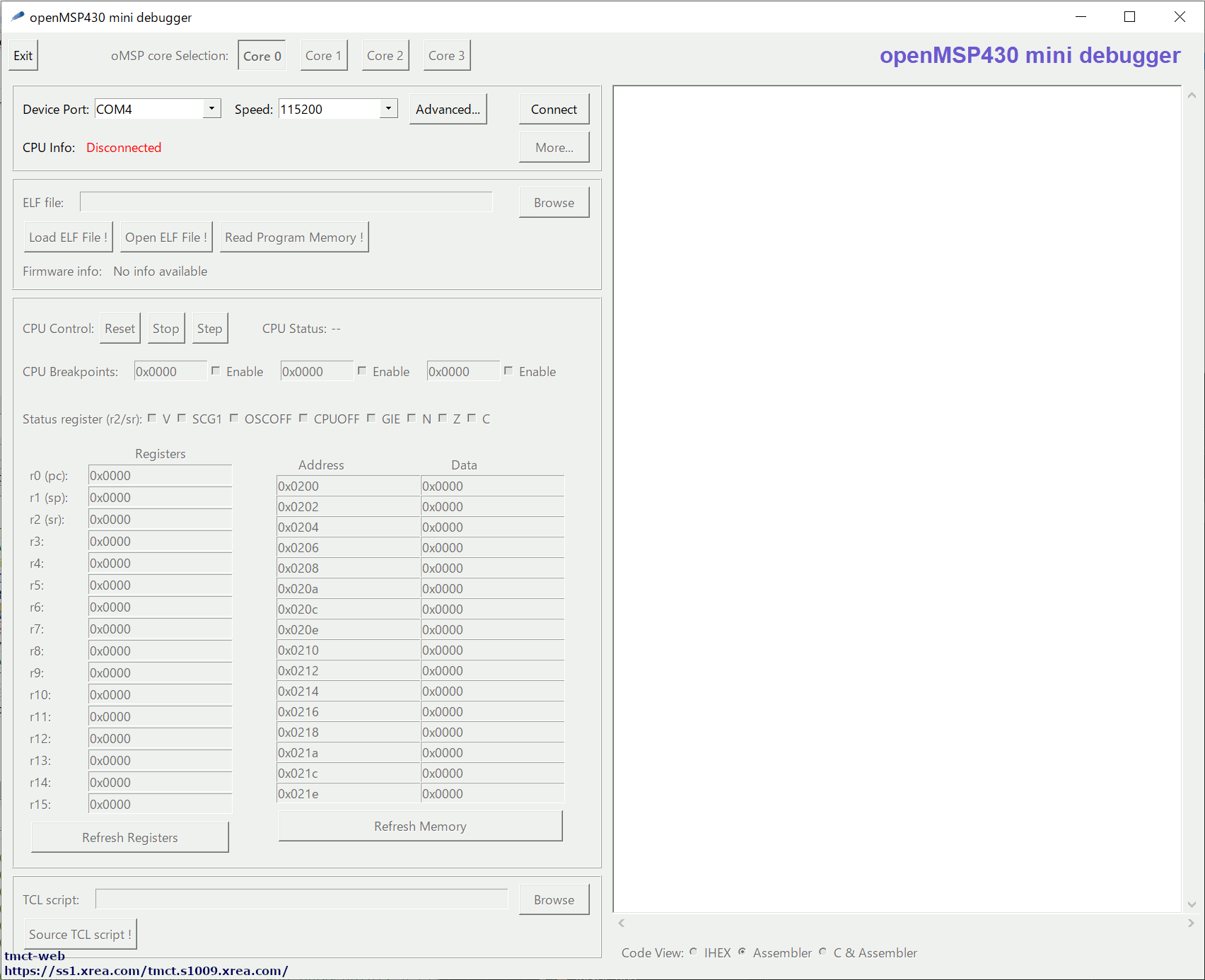Click the code view horizontal scrollbar right arrow
The width and height of the screenshot is (1205, 980).
(1191, 923)
